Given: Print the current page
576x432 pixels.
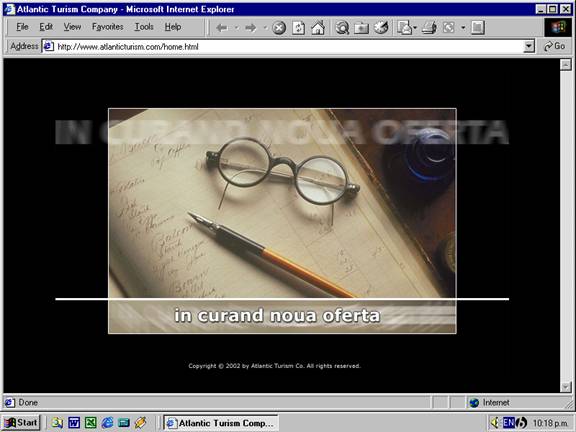Looking at the screenshot, I should click(x=429, y=28).
